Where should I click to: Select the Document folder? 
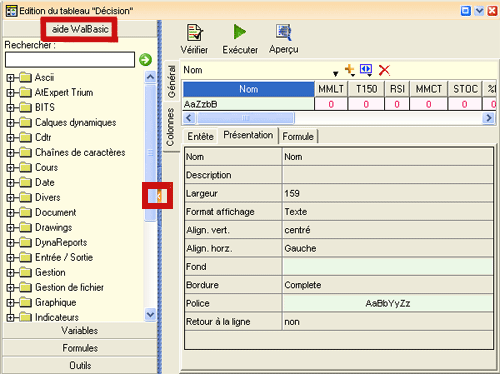(x=56, y=212)
